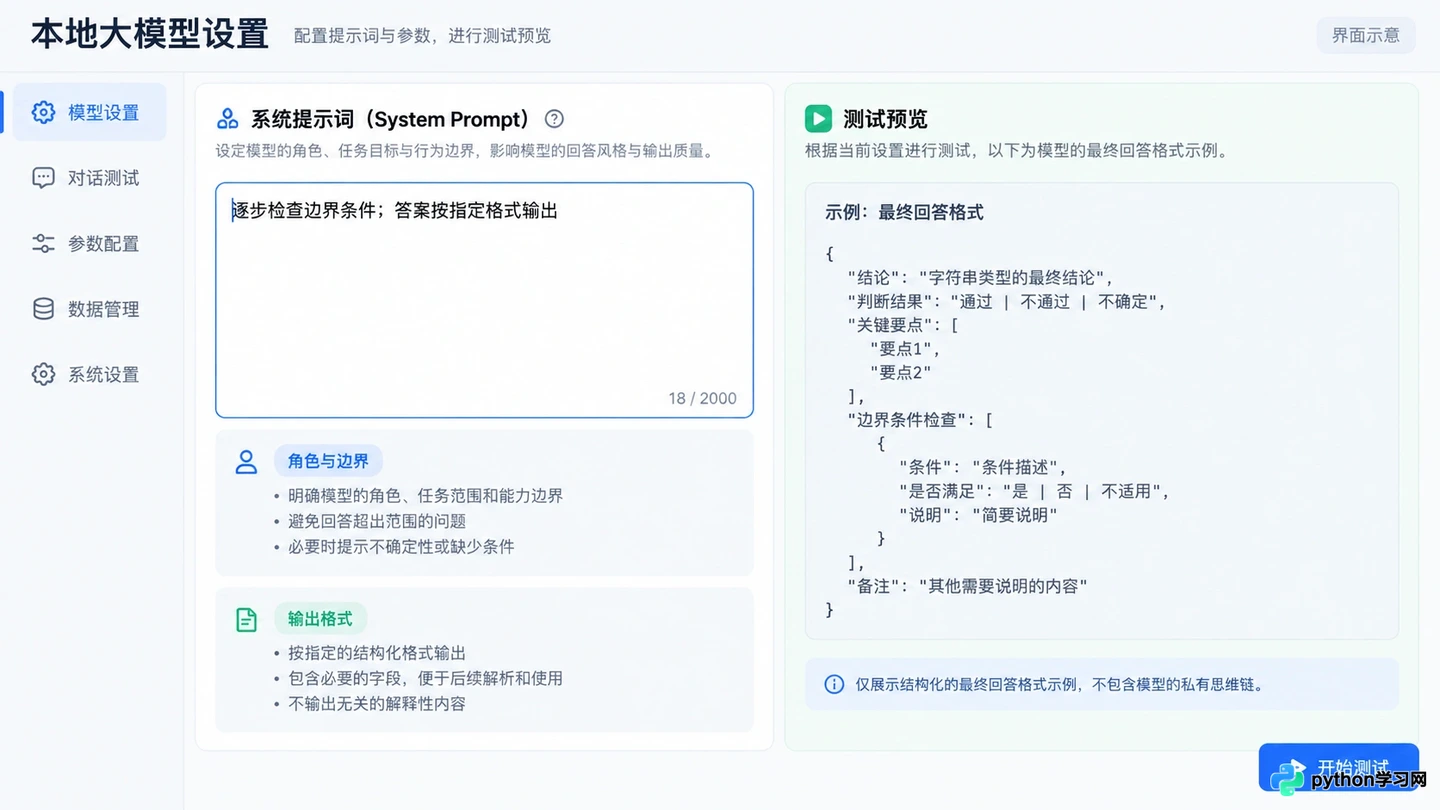
Task: Click the 系统设置 gear icon
Action: point(43,374)
